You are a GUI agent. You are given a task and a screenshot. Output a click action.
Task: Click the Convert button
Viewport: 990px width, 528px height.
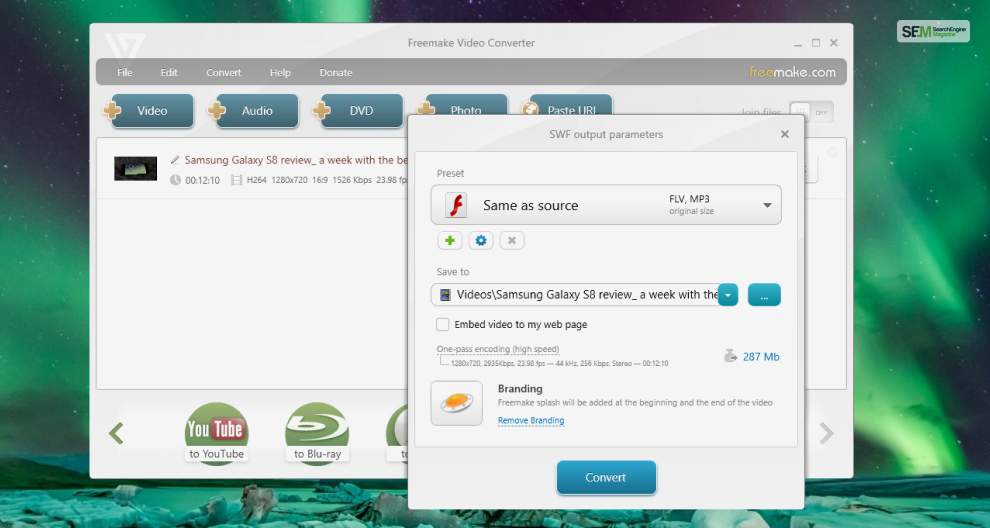click(x=606, y=477)
